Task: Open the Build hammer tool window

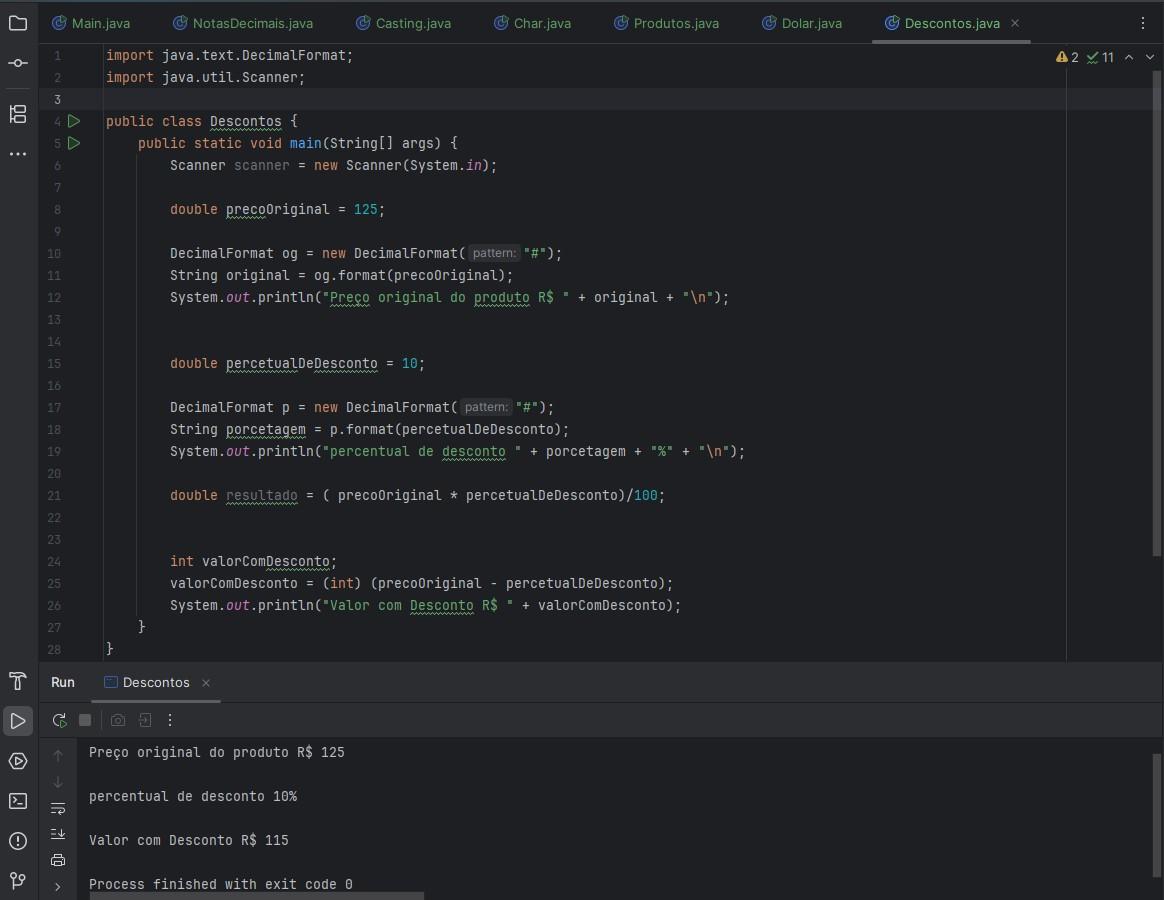Action: (x=18, y=681)
